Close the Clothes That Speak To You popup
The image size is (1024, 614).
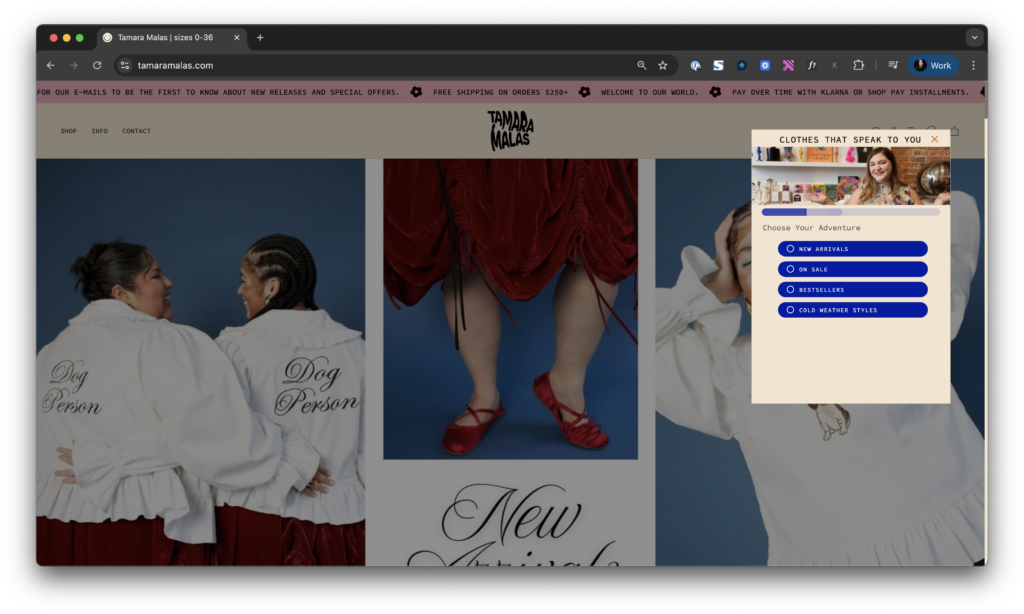tap(935, 139)
